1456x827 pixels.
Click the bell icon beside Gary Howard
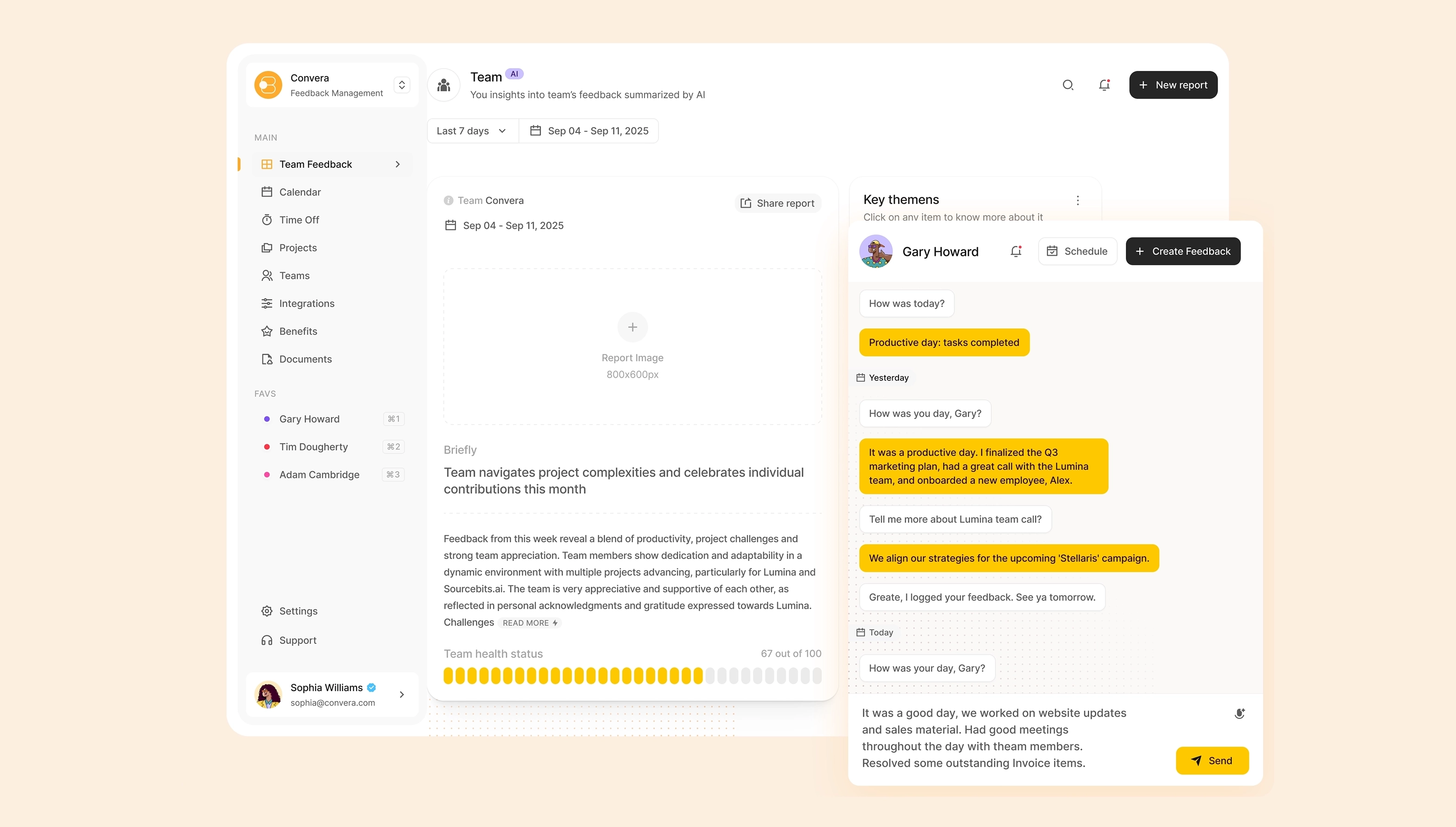[1016, 251]
